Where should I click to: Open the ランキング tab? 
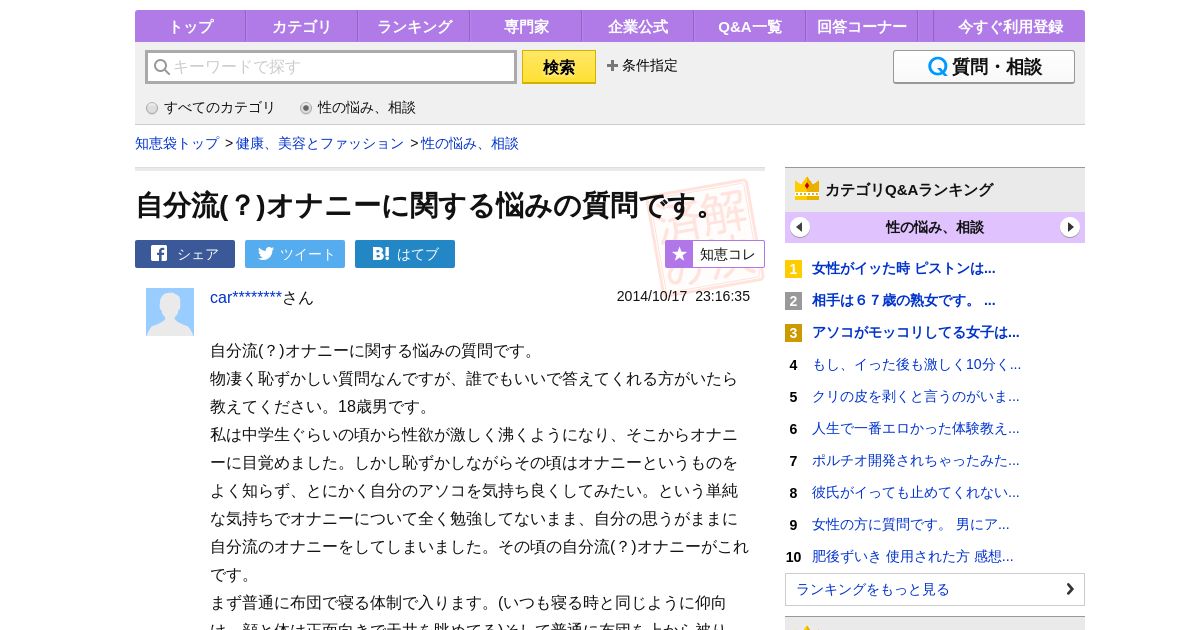[x=414, y=27]
